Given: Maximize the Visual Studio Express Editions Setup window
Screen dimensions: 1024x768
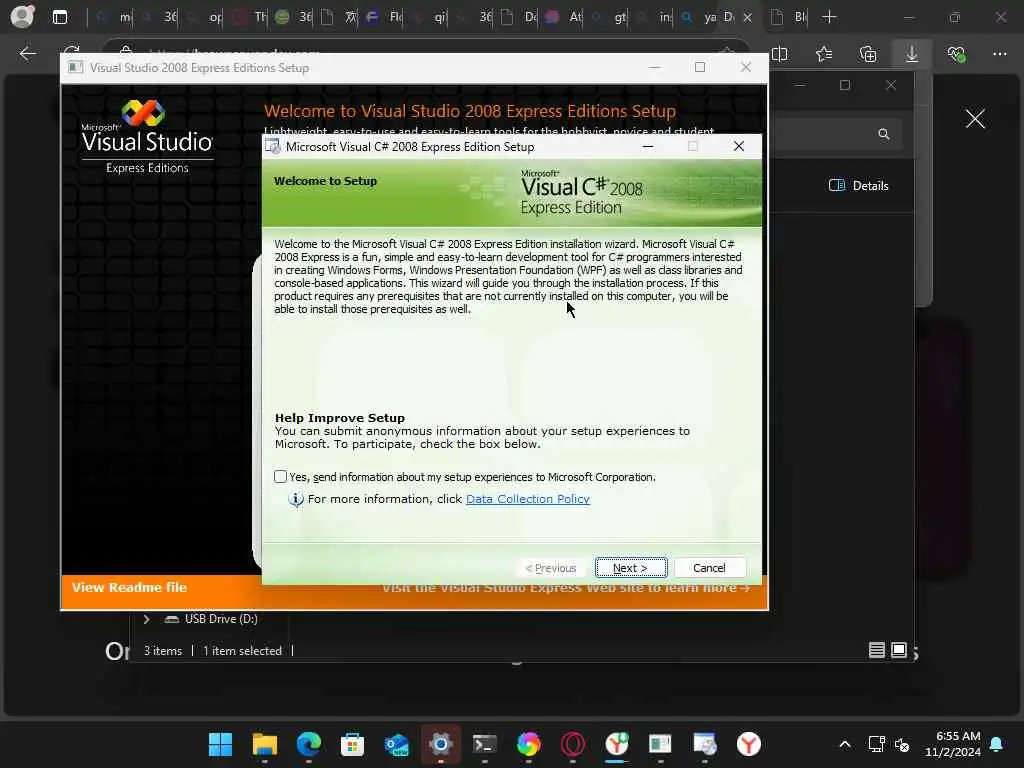Looking at the screenshot, I should click(x=699, y=67).
